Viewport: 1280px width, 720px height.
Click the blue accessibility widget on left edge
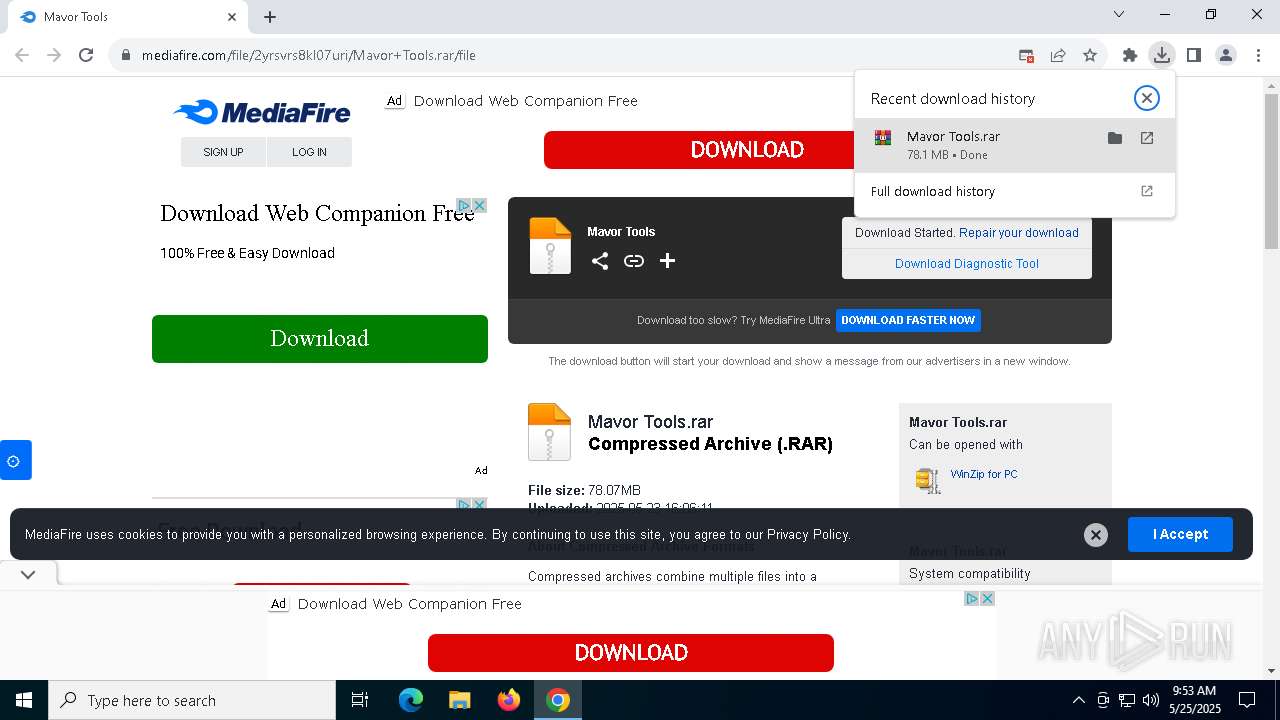pyautogui.click(x=15, y=460)
